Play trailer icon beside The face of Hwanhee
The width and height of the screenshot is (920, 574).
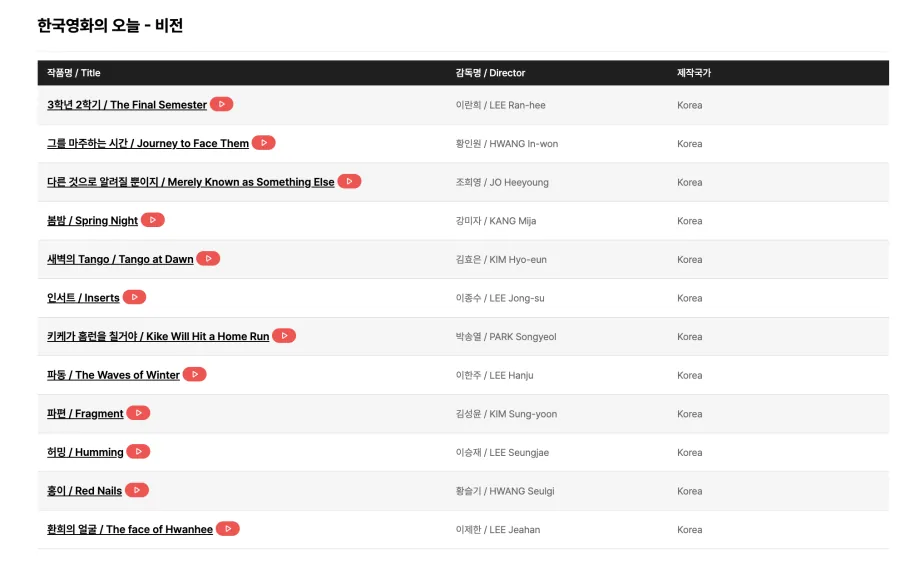point(228,529)
